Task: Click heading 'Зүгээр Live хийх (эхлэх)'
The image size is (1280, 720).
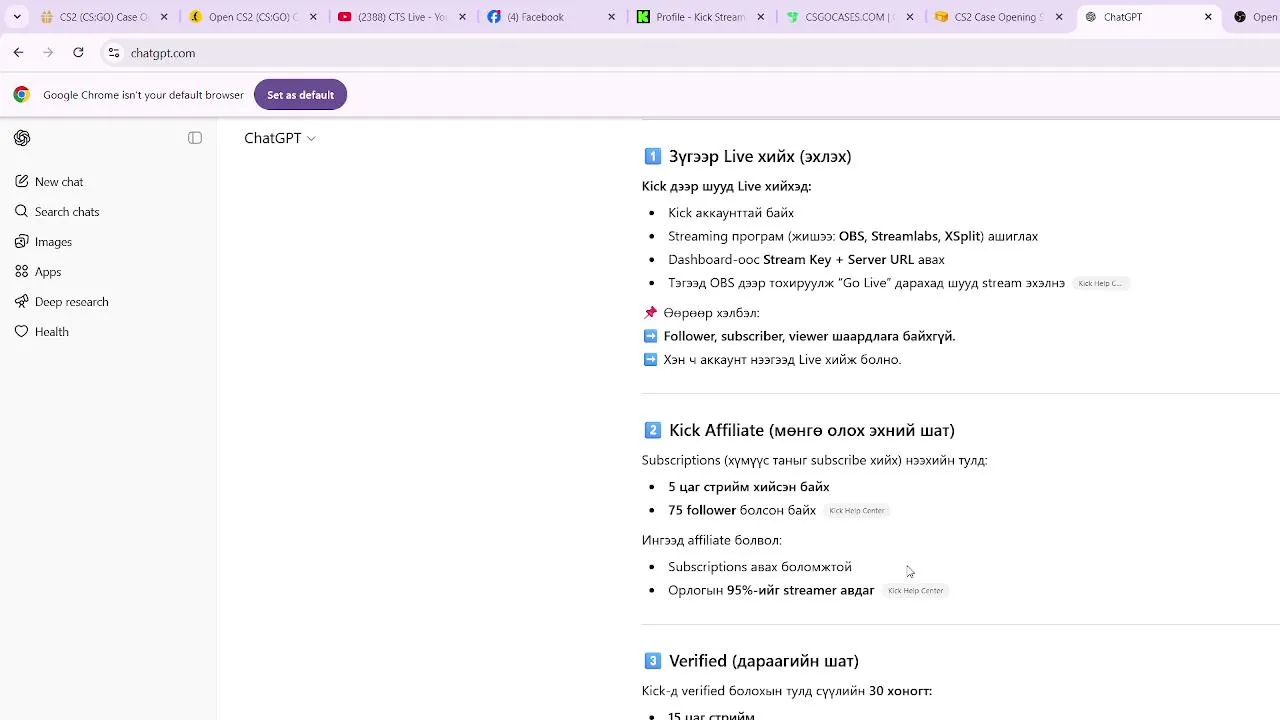Action: 760,156
